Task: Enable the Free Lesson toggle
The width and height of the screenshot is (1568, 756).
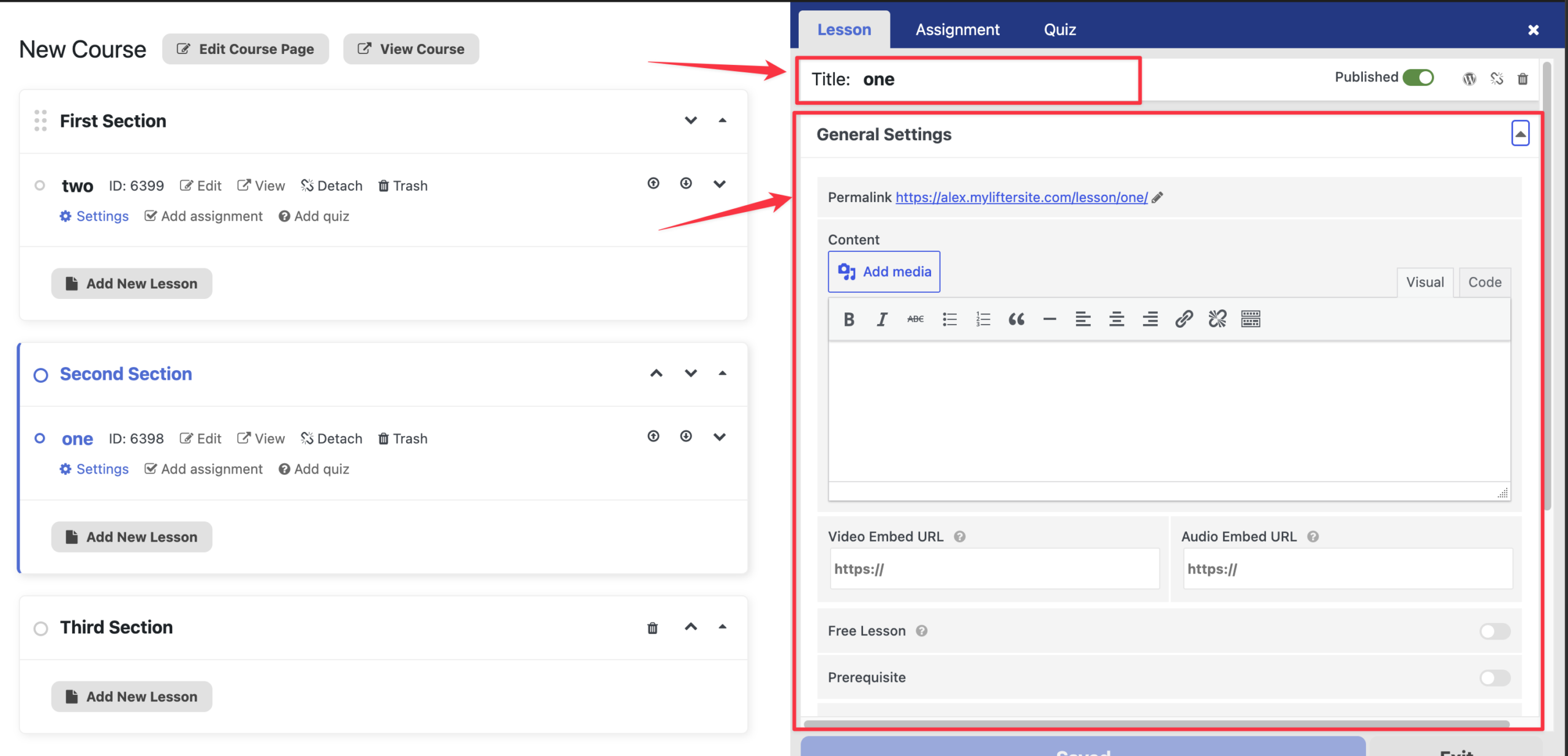Action: 1495,631
